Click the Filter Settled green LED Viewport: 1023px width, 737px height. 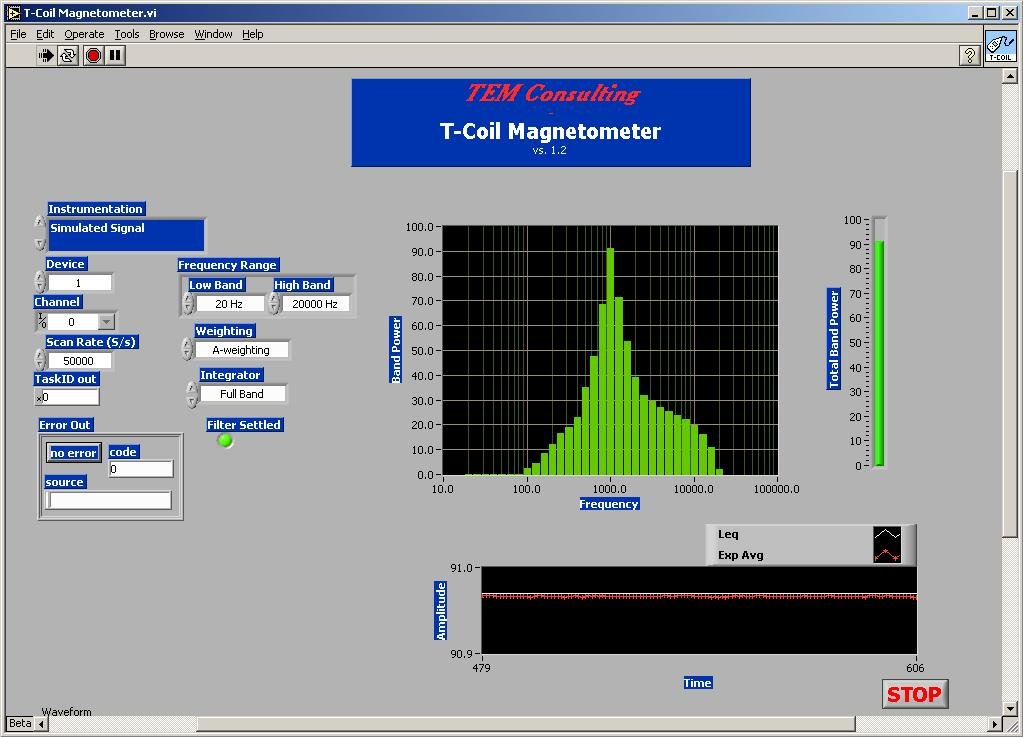[225, 441]
